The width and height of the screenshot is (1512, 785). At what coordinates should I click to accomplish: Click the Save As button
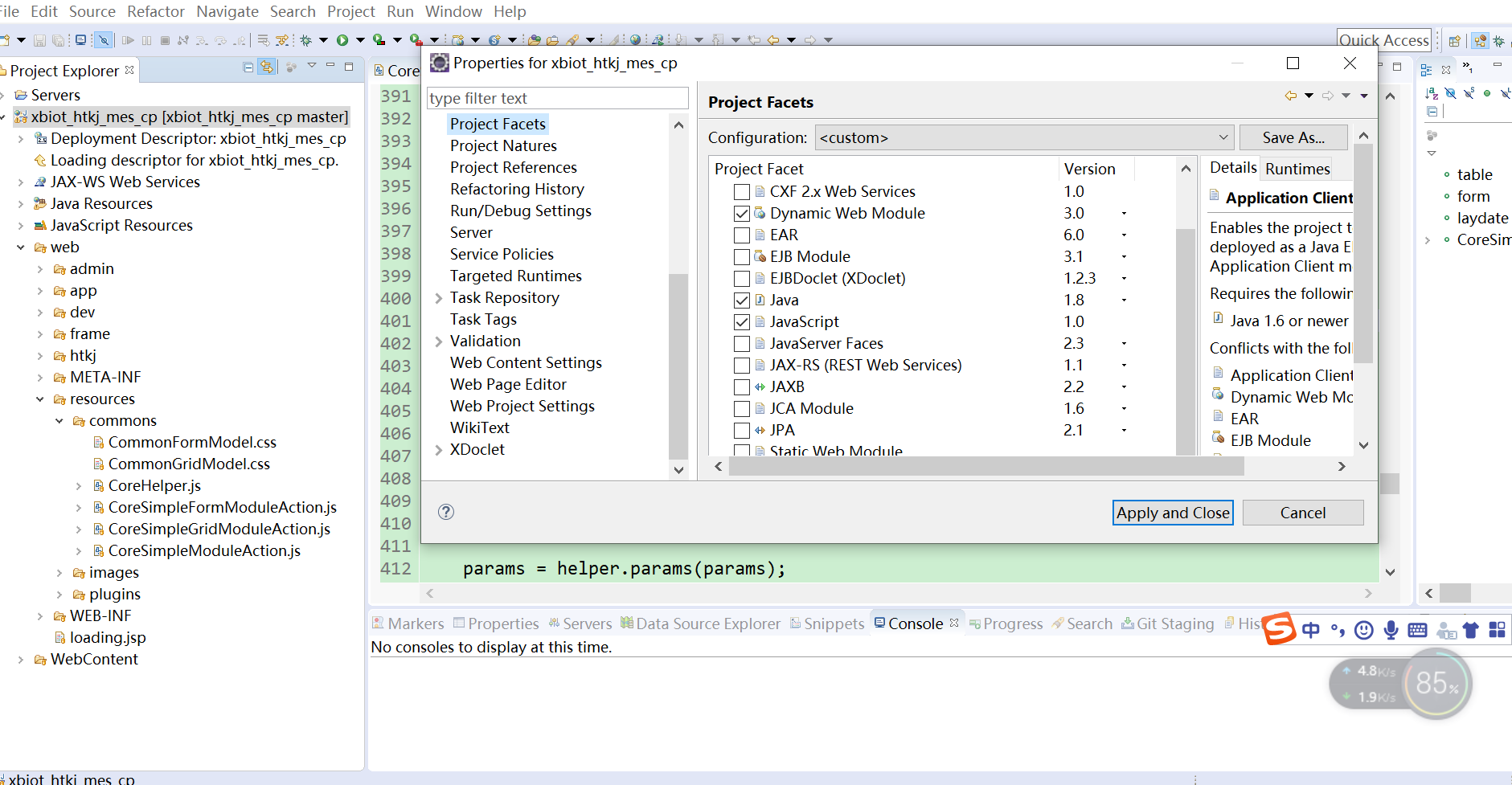pos(1293,137)
